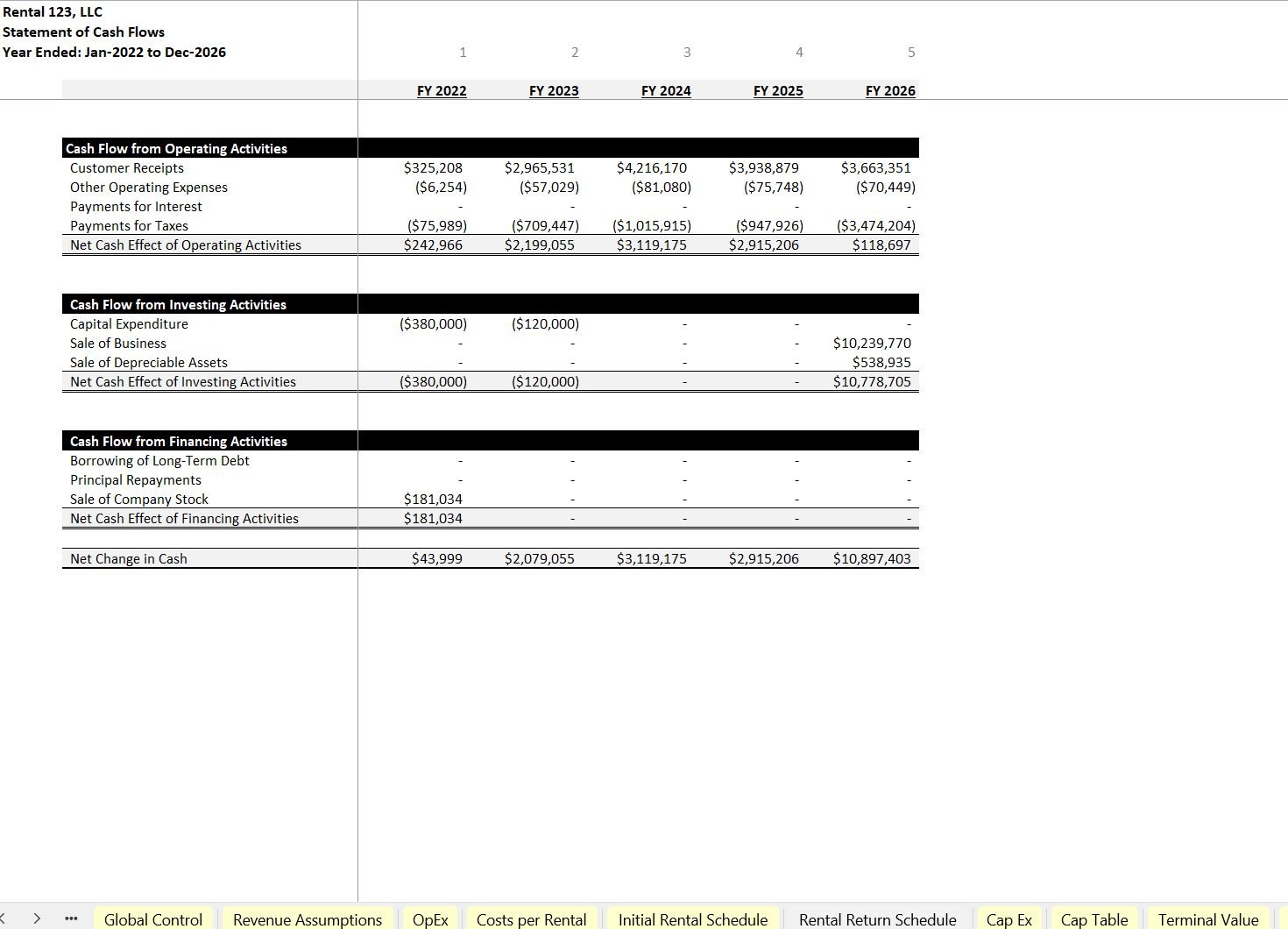Select the Cap Ex sheet tab

[1008, 919]
